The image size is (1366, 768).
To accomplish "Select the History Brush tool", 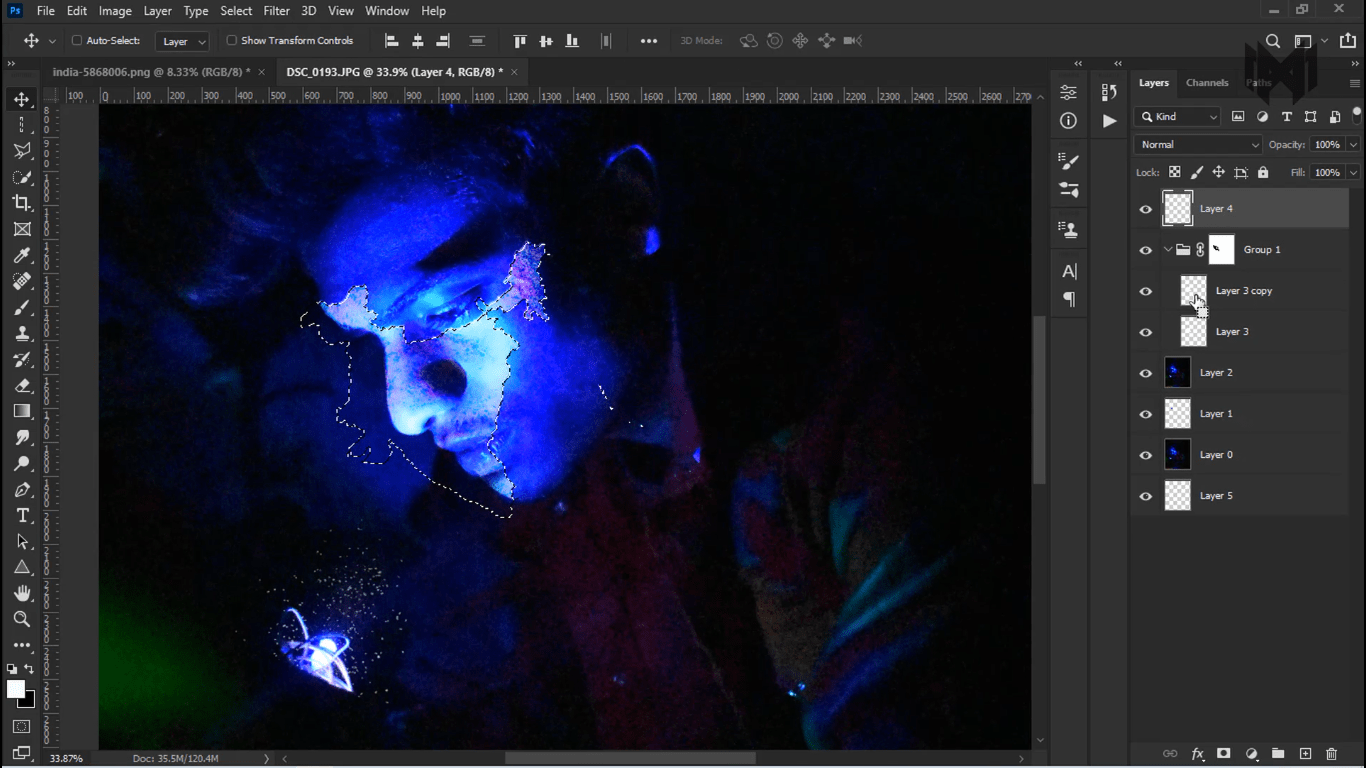I will pyautogui.click(x=22, y=360).
